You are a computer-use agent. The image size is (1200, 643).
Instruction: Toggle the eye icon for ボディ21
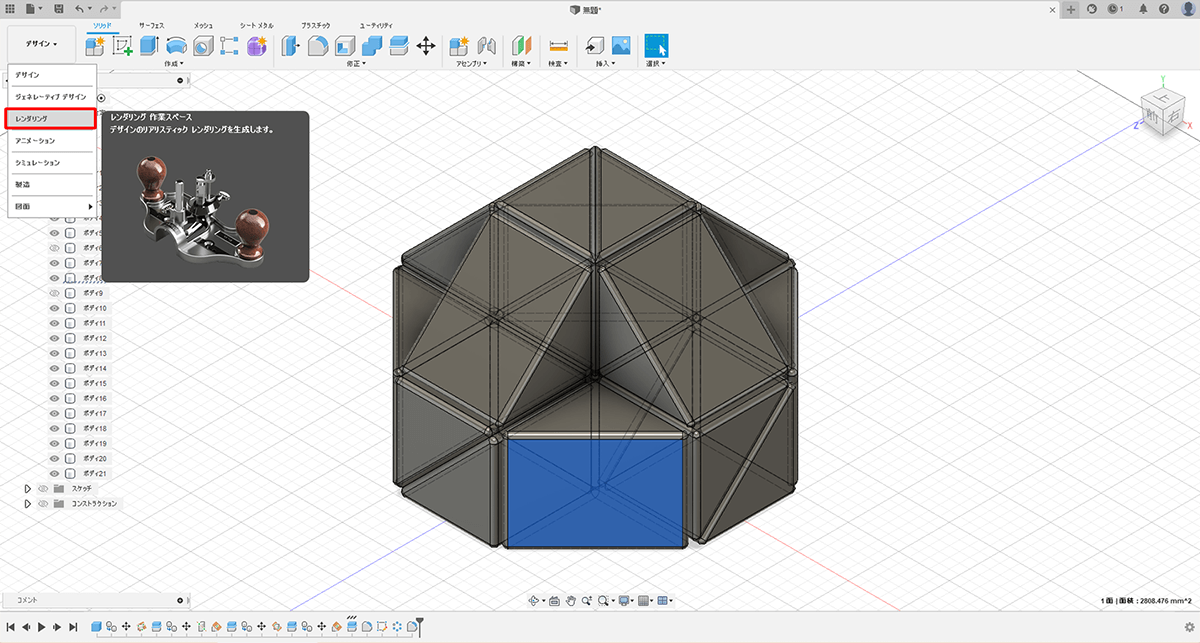pos(55,473)
